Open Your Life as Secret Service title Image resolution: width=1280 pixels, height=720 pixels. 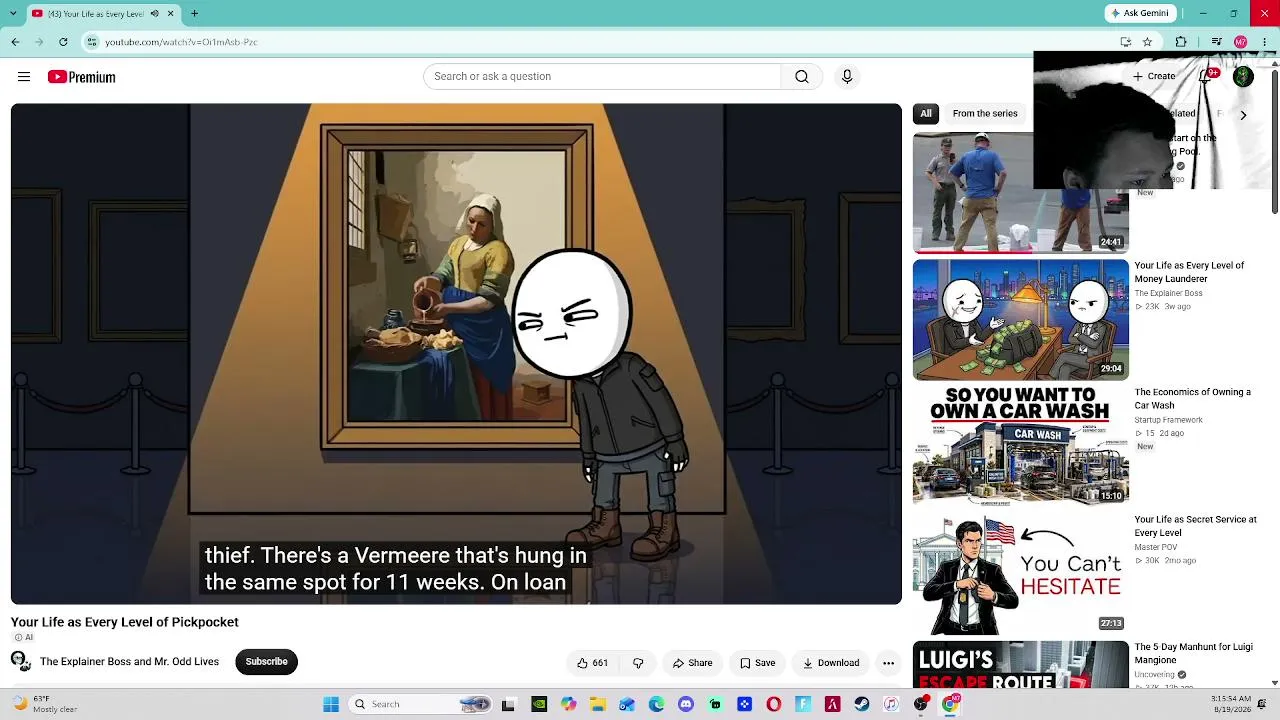tap(1195, 526)
